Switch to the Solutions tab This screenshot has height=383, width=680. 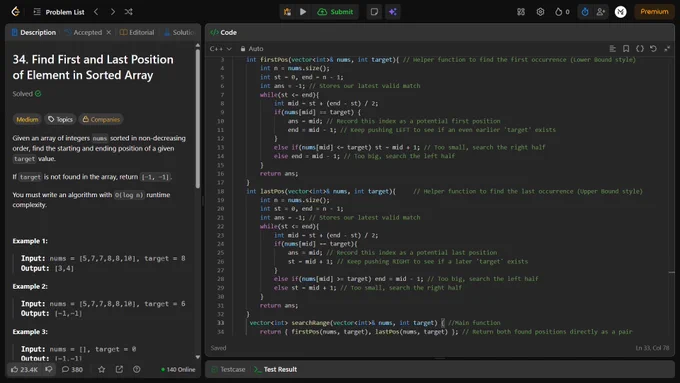[180, 33]
